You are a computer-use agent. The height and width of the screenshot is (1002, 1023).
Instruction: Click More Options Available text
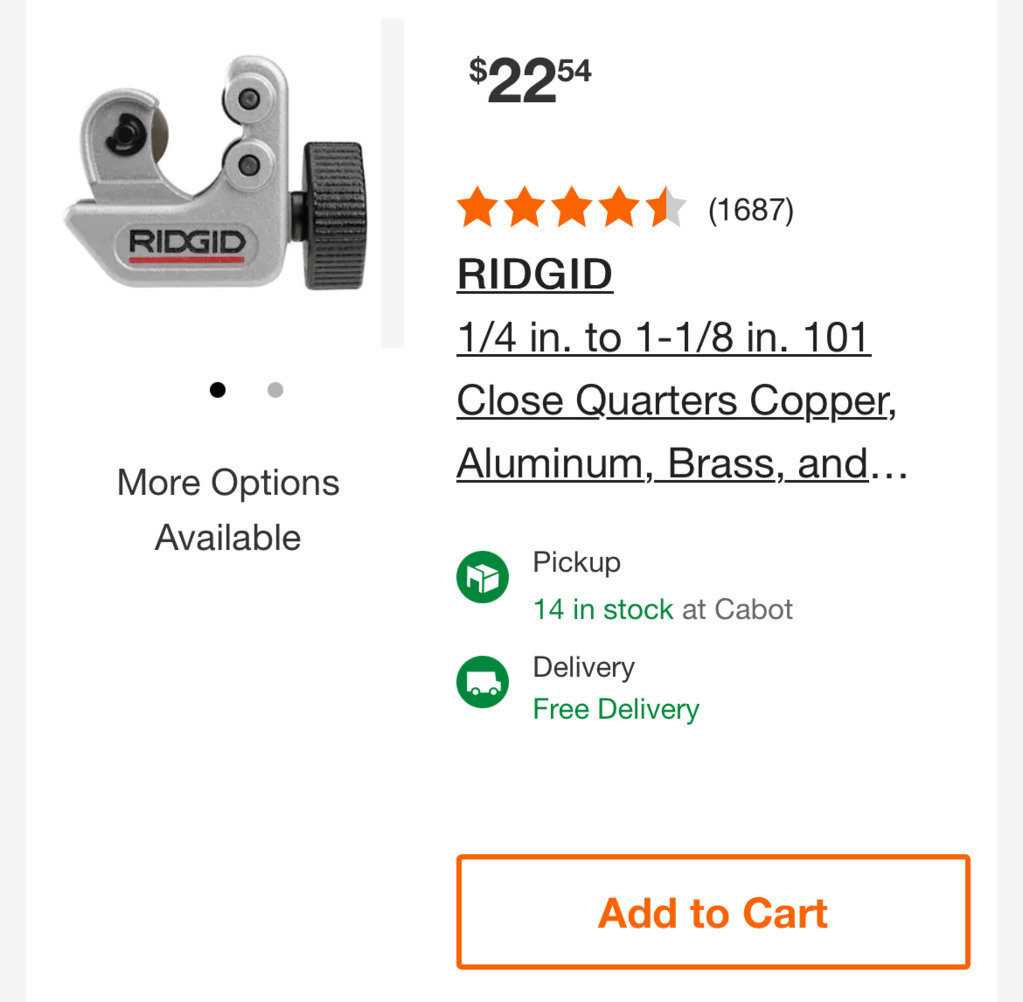[228, 510]
